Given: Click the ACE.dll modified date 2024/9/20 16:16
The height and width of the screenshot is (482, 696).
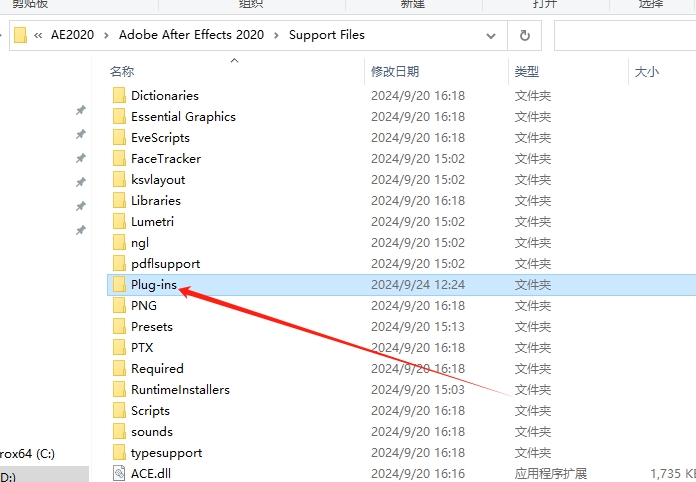Looking at the screenshot, I should (x=418, y=474).
